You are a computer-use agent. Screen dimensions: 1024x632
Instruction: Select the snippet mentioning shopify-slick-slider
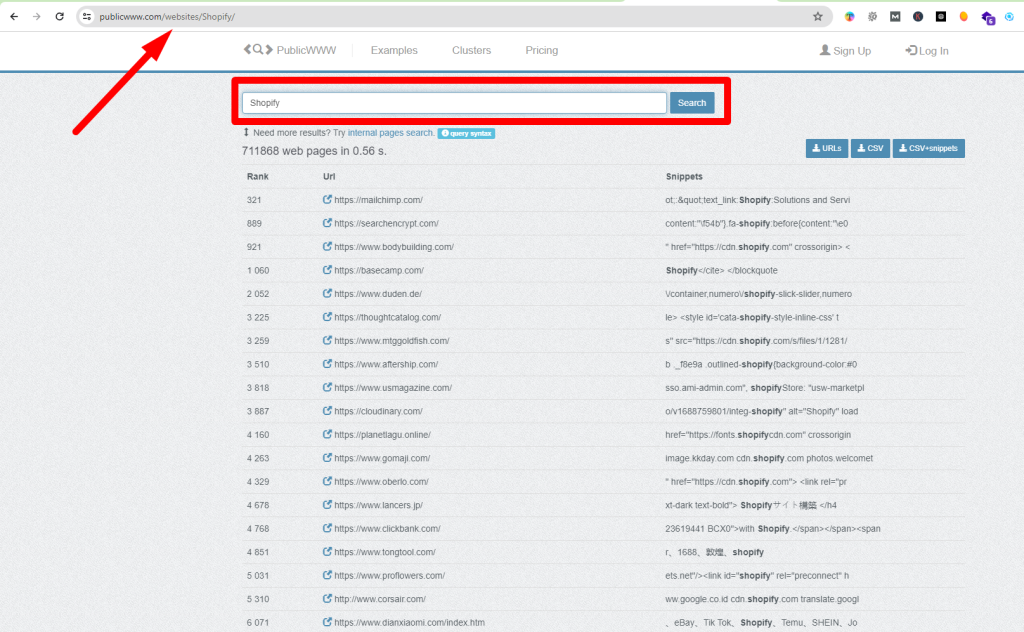[x=758, y=294]
